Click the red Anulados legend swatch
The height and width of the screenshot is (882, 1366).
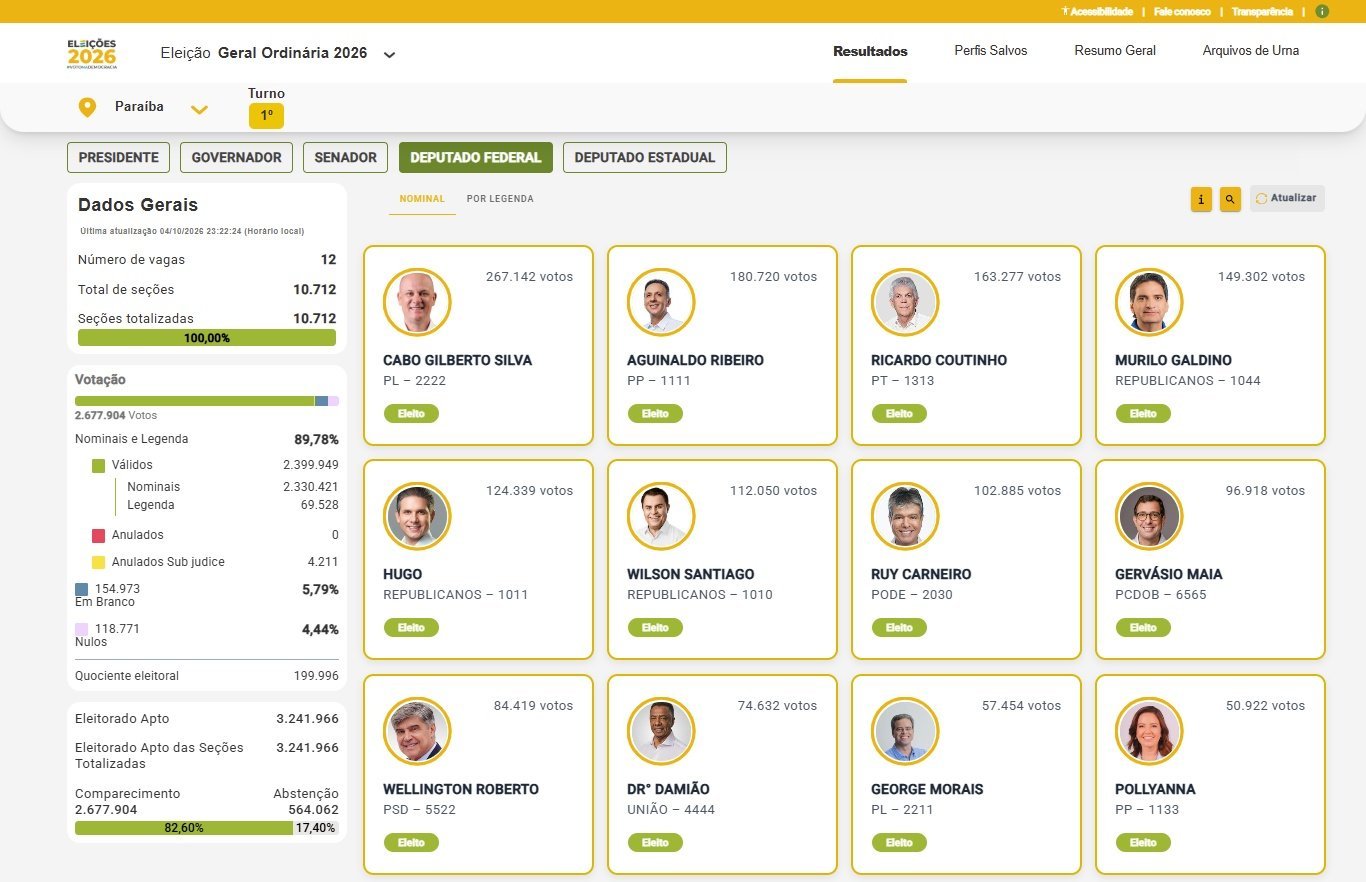[98, 535]
